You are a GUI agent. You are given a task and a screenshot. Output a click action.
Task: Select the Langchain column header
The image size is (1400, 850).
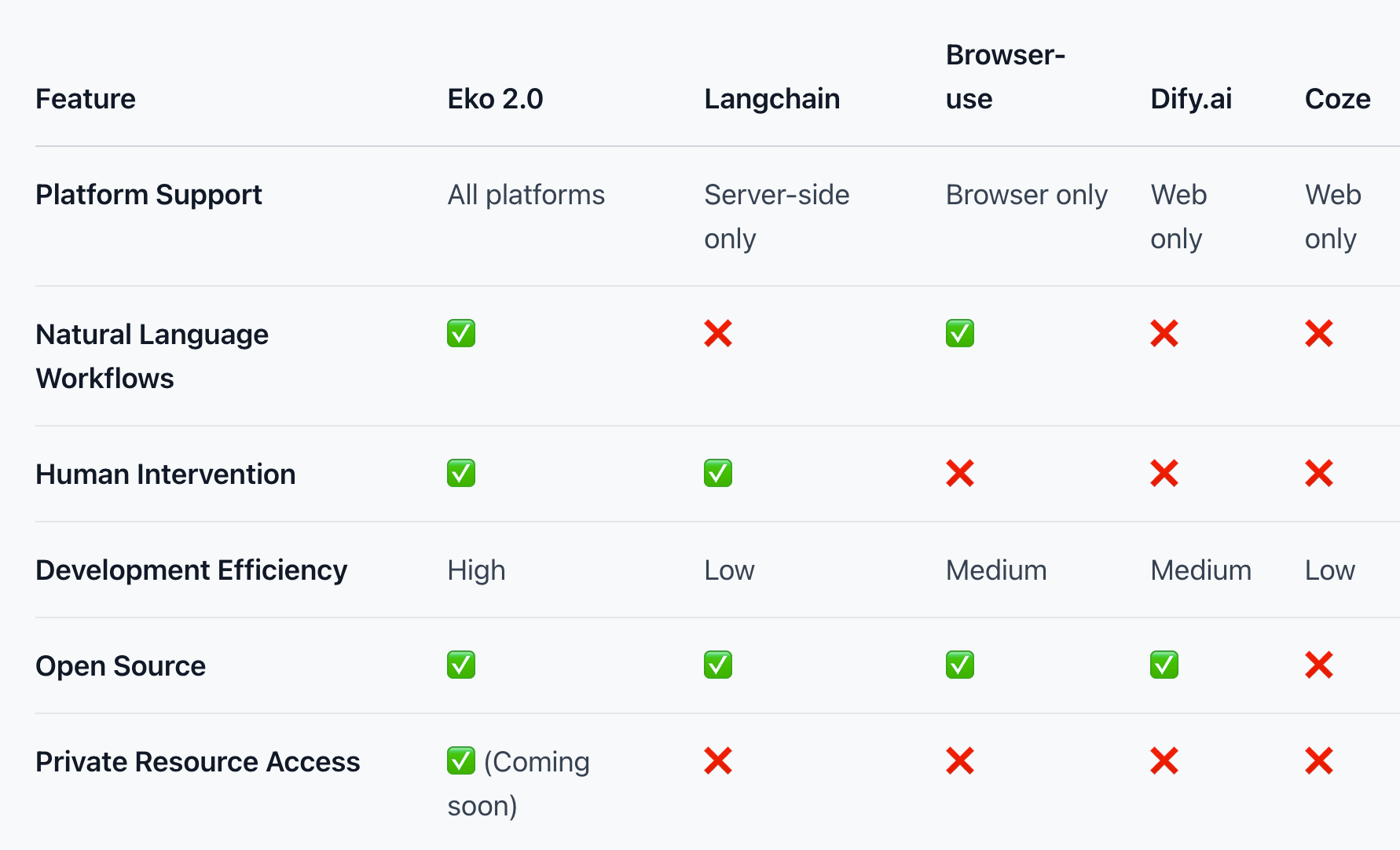point(772,99)
